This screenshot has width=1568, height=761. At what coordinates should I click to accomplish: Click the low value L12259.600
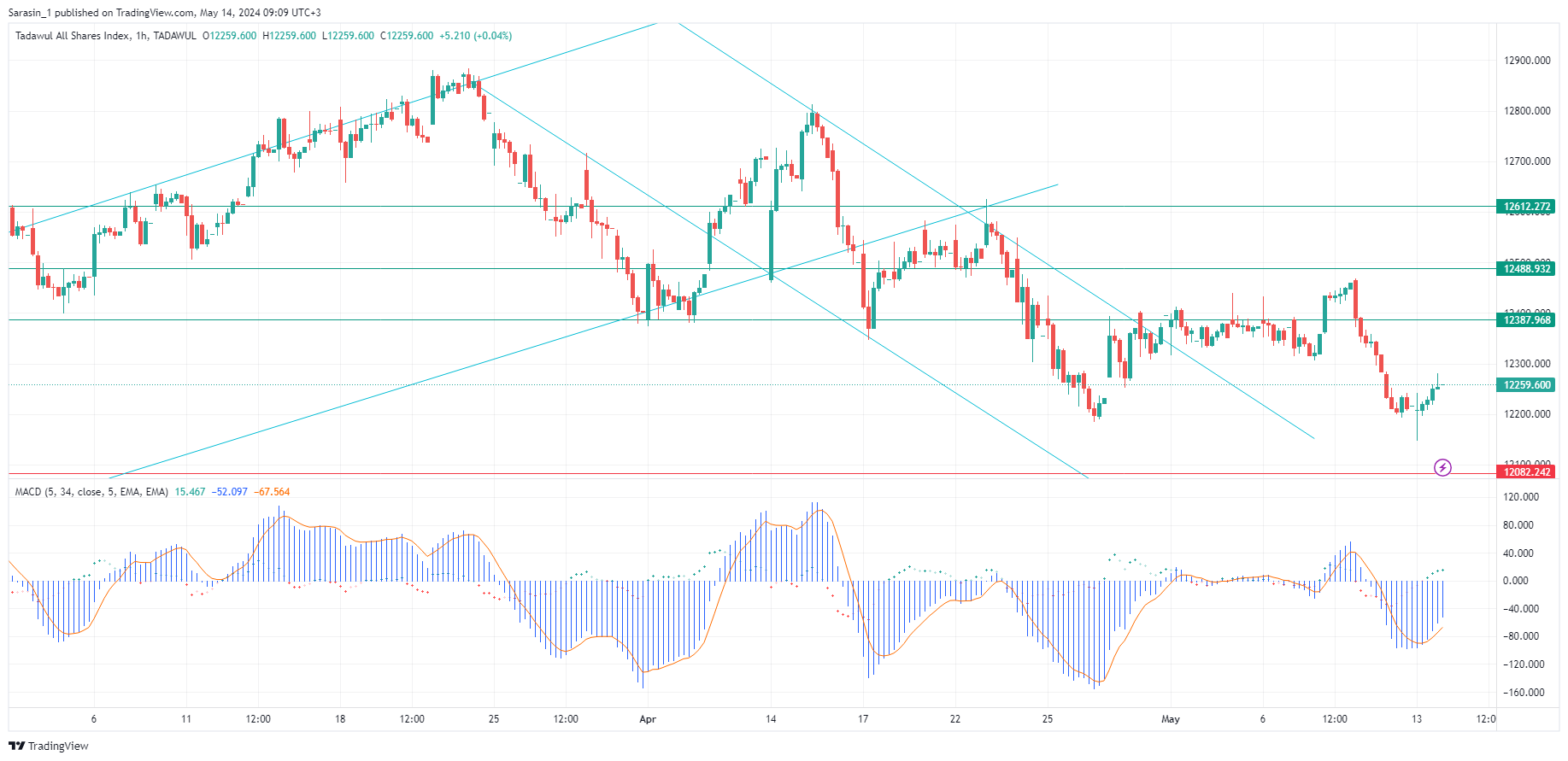tap(348, 36)
